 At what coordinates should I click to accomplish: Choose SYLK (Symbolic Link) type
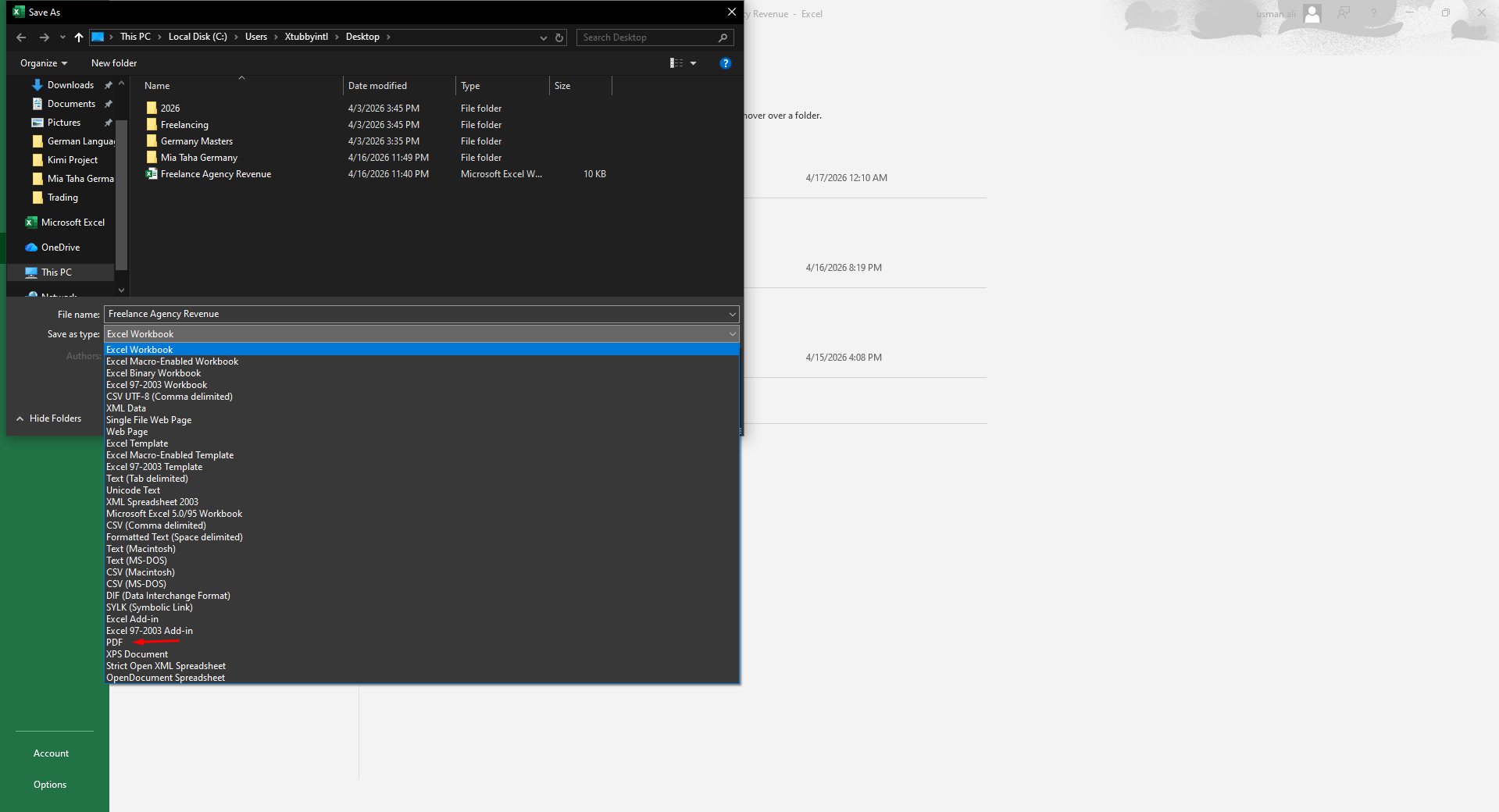click(422, 607)
